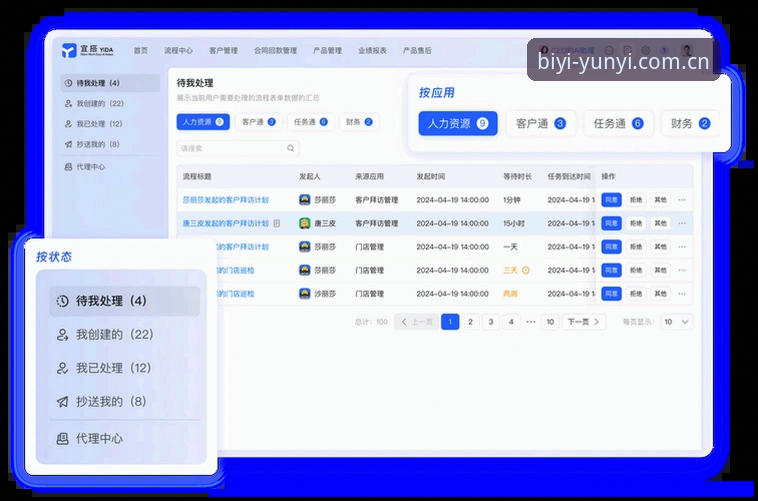Open 产品售后 in the top navigation

[x=417, y=50]
